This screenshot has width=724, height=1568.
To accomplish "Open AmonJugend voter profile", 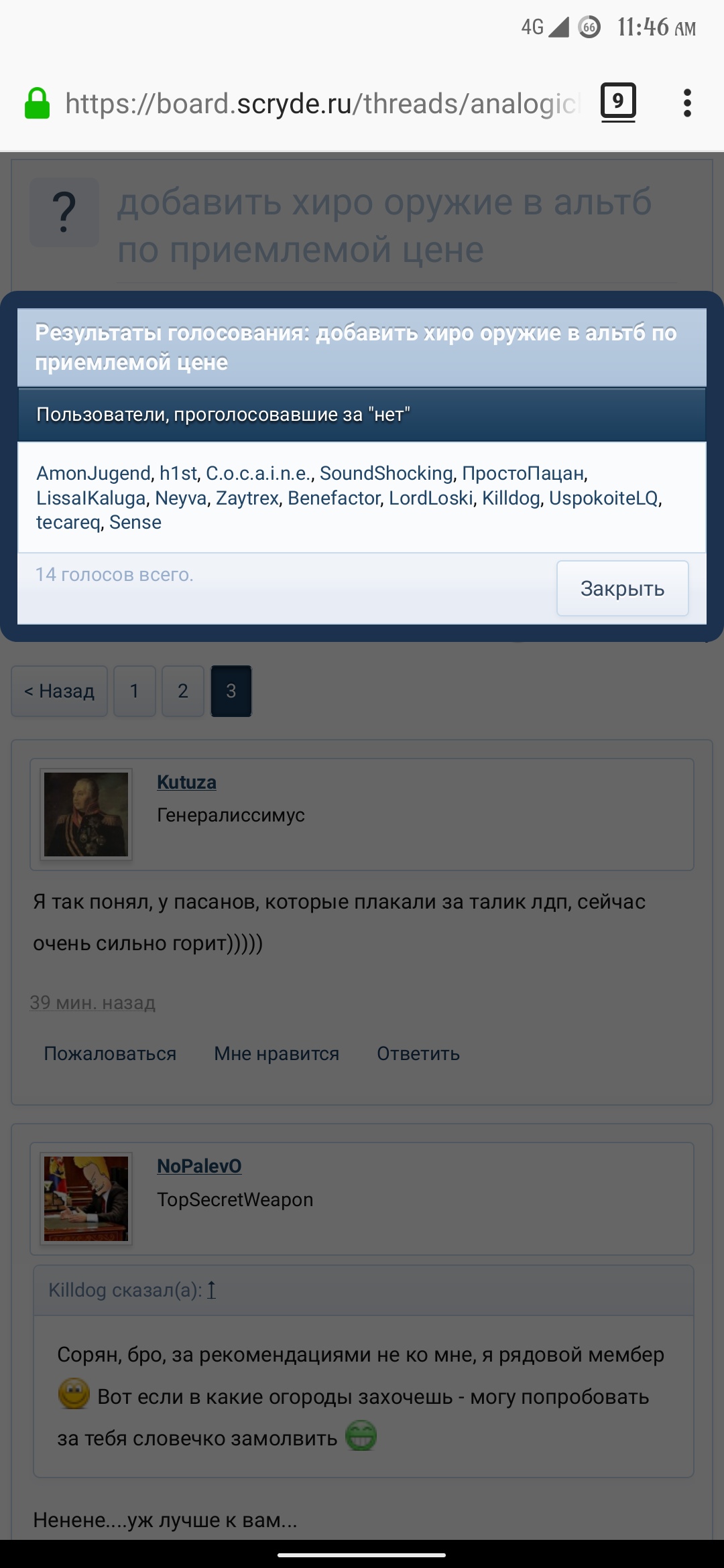I will click(93, 473).
